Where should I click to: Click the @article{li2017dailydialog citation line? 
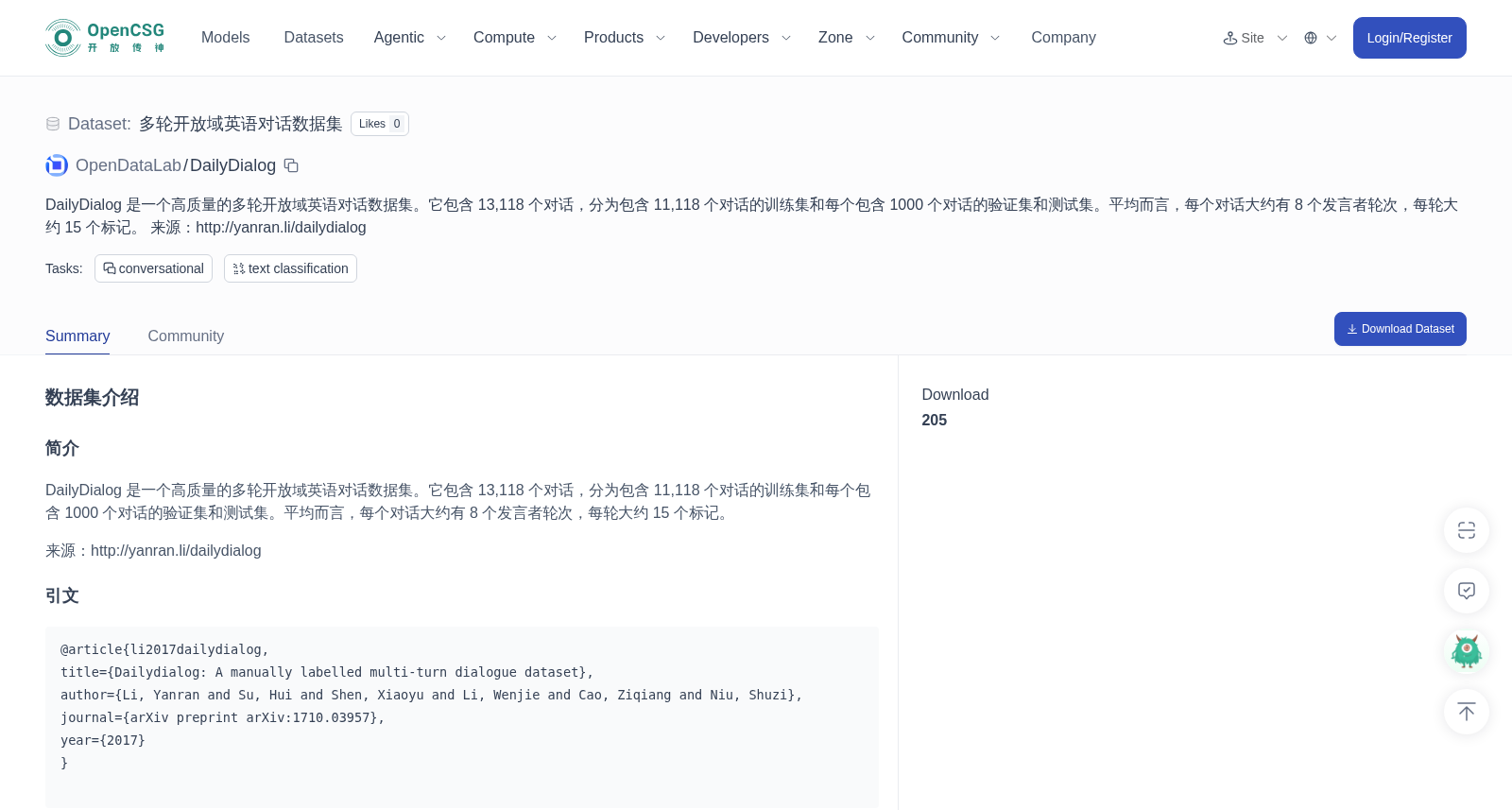tap(164, 649)
